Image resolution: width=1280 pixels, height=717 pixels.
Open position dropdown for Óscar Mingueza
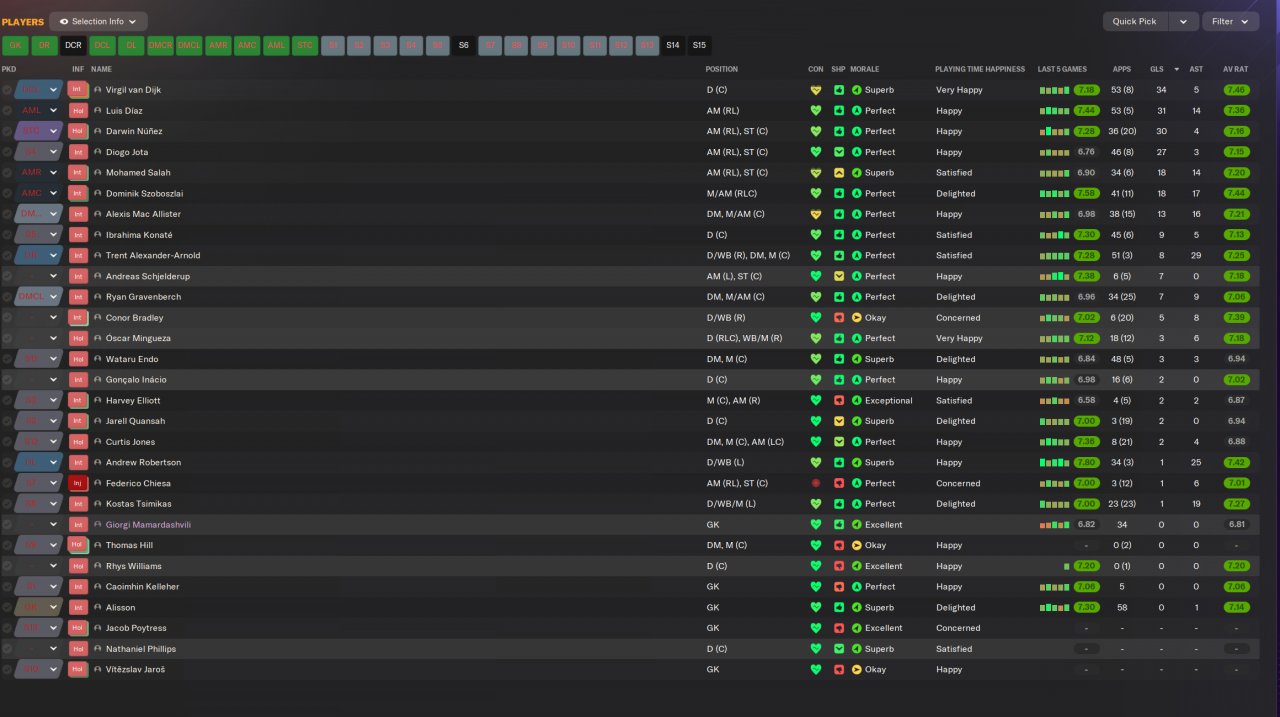click(54, 338)
